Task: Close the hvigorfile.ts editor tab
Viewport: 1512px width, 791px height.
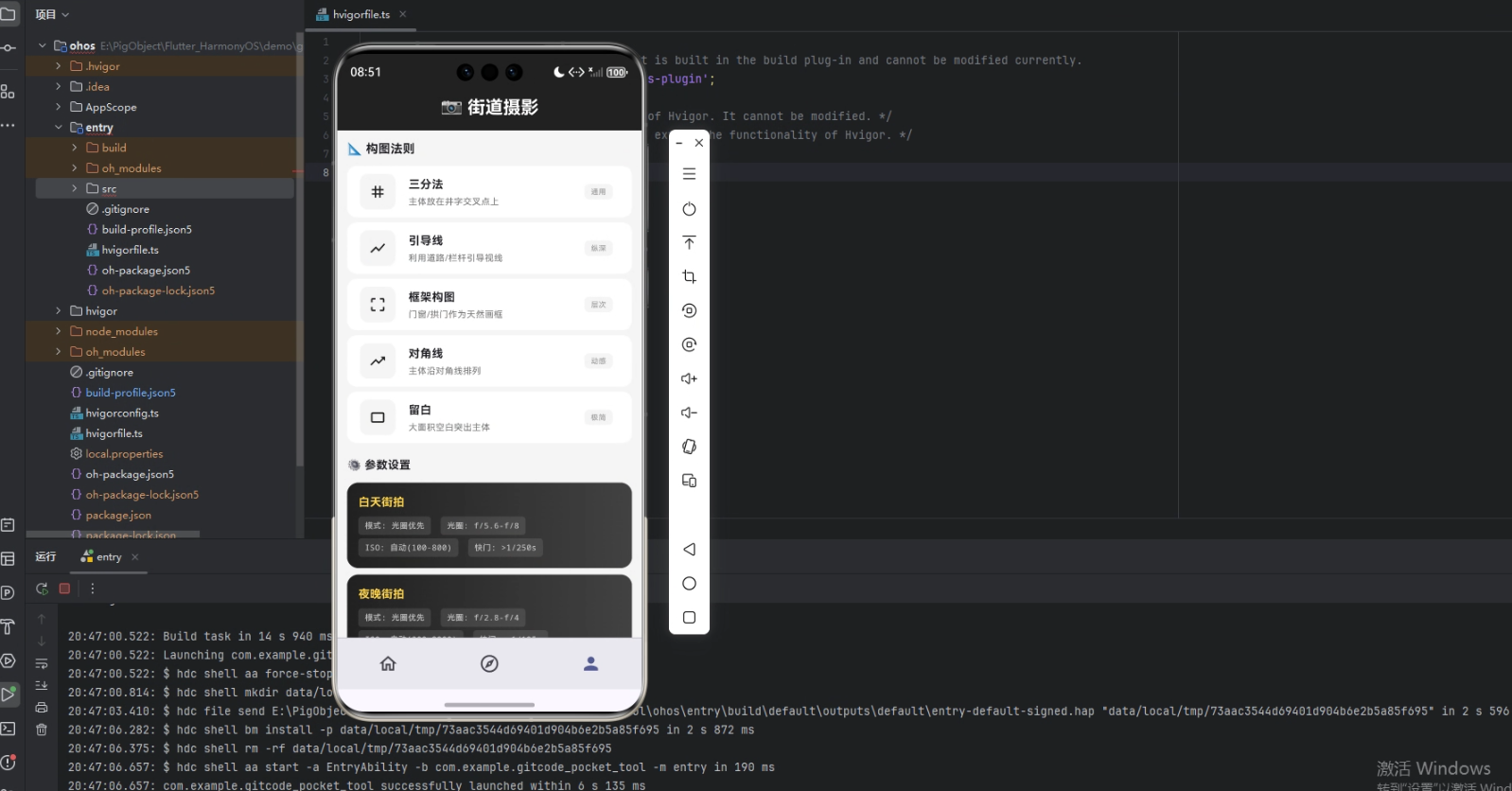Action: point(403,14)
